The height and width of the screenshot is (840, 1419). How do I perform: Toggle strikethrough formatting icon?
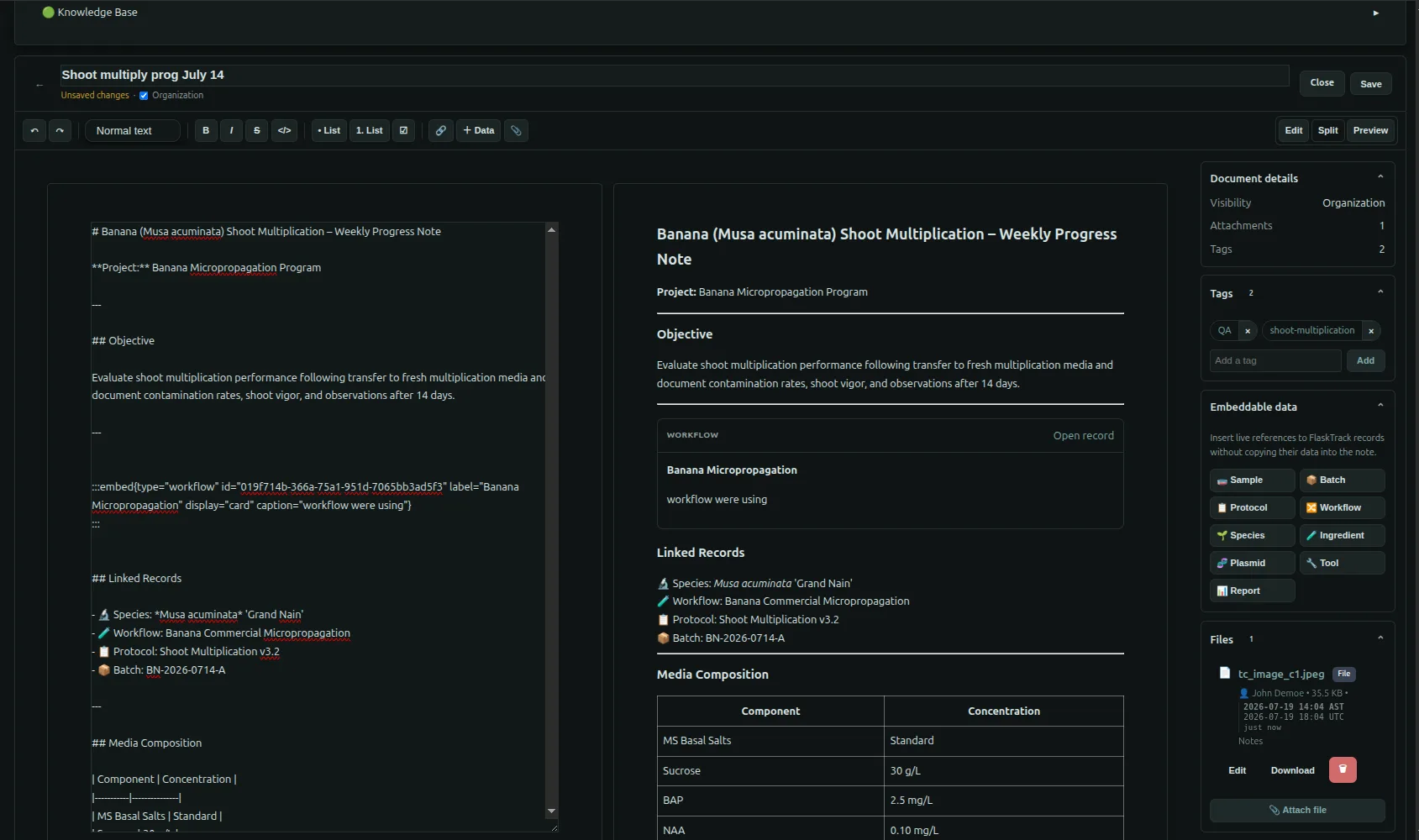tap(257, 130)
